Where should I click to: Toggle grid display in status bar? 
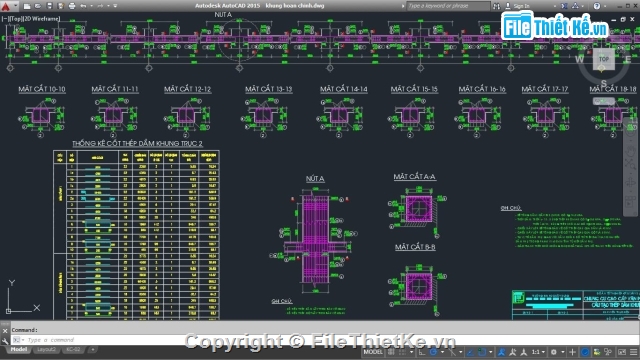coord(391,352)
